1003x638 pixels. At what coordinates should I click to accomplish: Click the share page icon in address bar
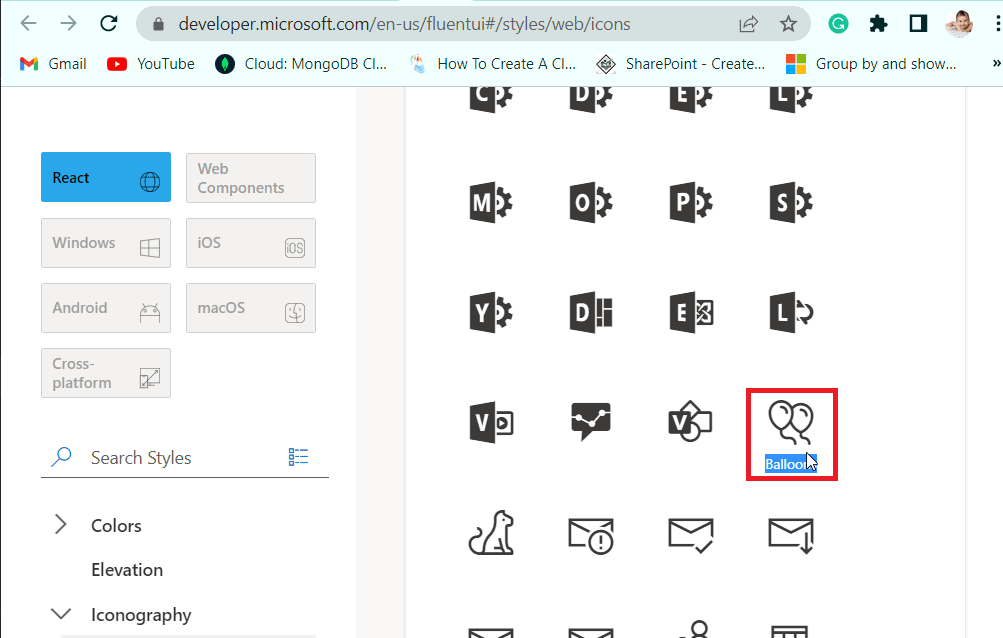(748, 24)
